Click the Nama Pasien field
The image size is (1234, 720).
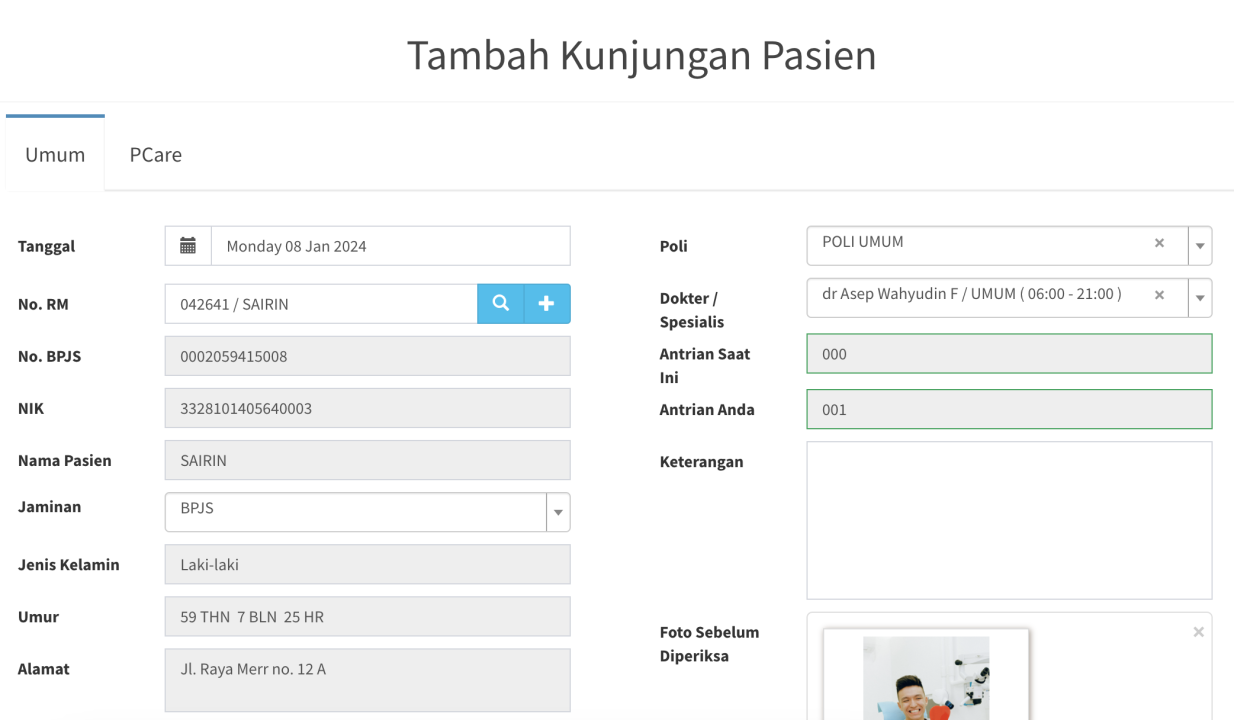pyautogui.click(x=367, y=460)
